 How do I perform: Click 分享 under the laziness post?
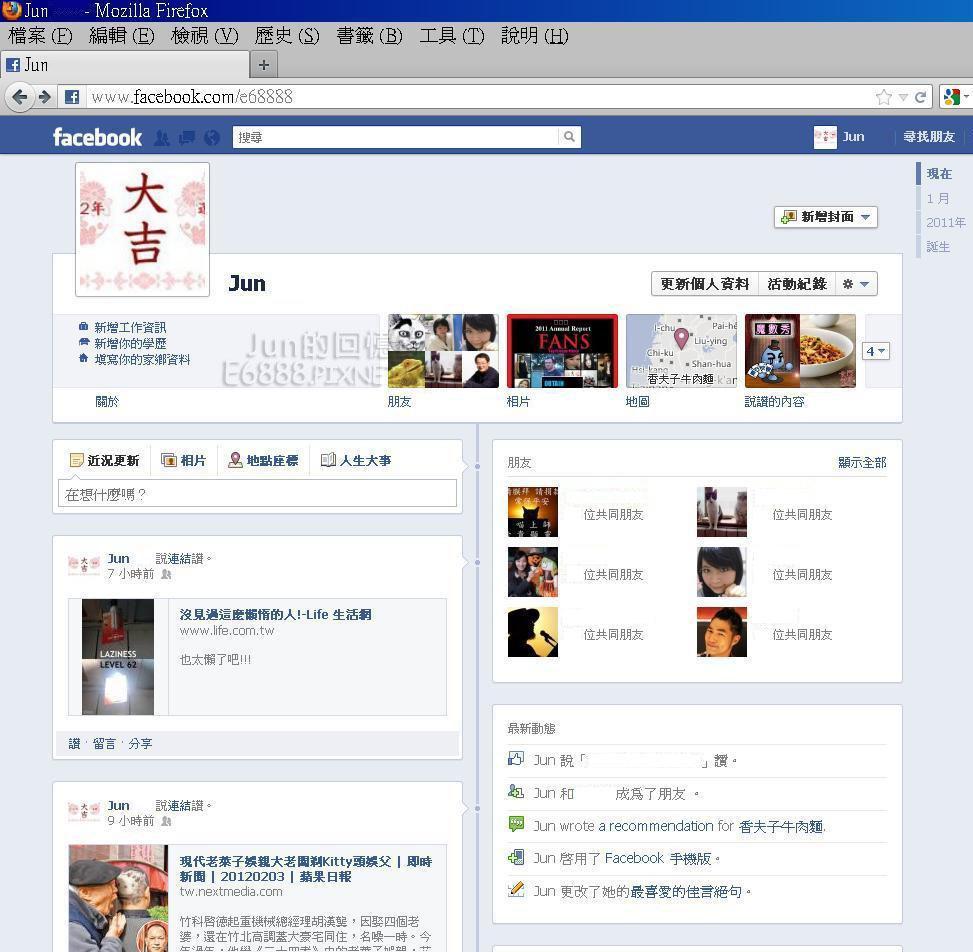[141, 743]
